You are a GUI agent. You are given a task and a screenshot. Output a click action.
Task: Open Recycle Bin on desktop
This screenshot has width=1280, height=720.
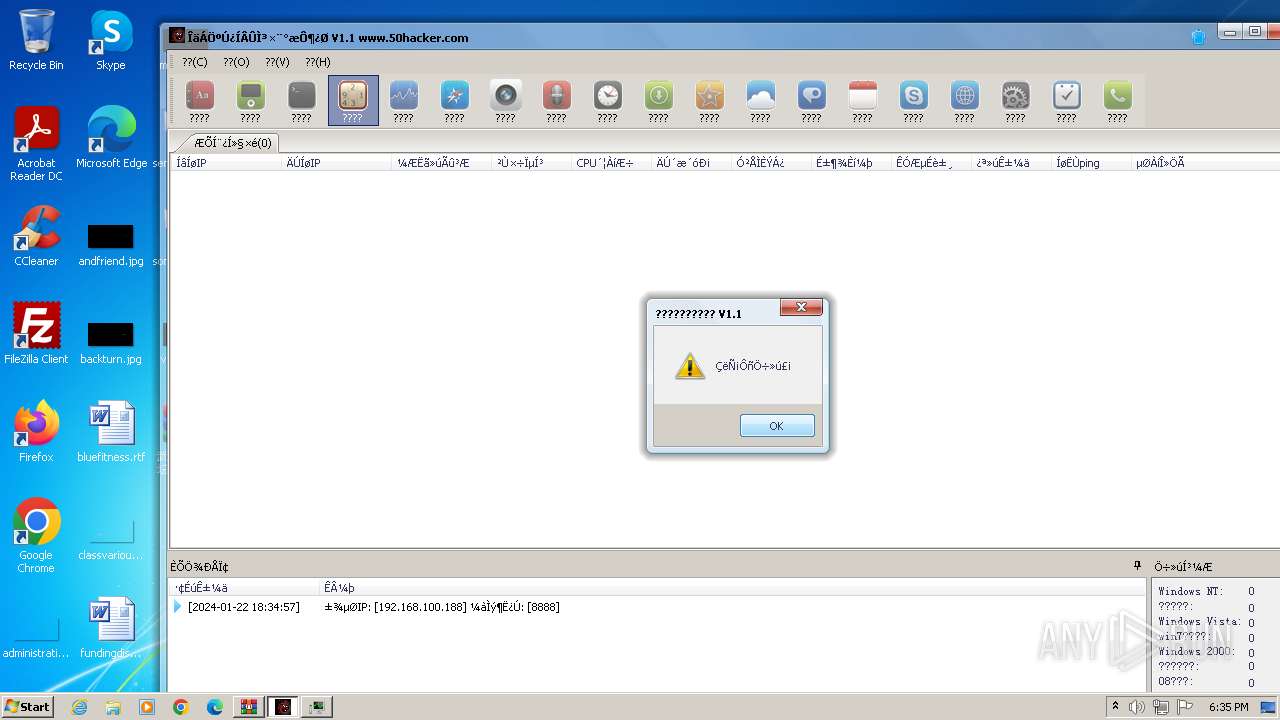pyautogui.click(x=36, y=40)
